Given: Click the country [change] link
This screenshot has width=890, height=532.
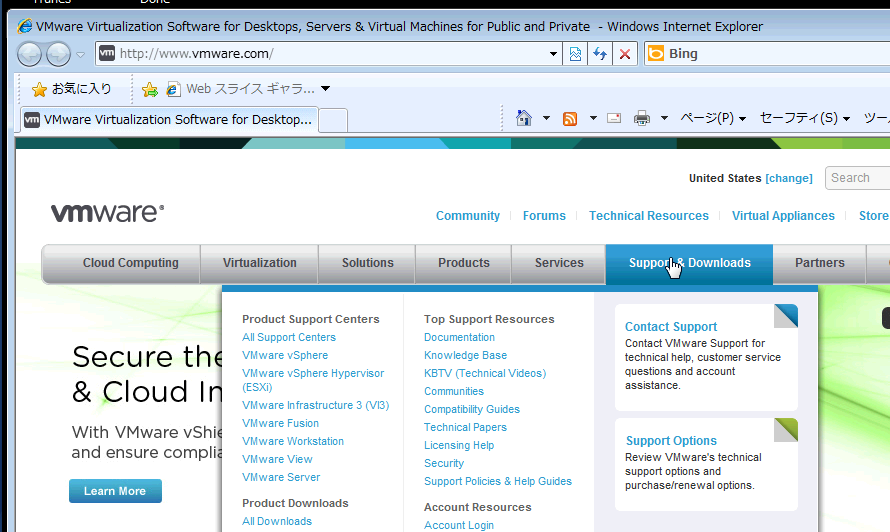Looking at the screenshot, I should click(789, 178).
